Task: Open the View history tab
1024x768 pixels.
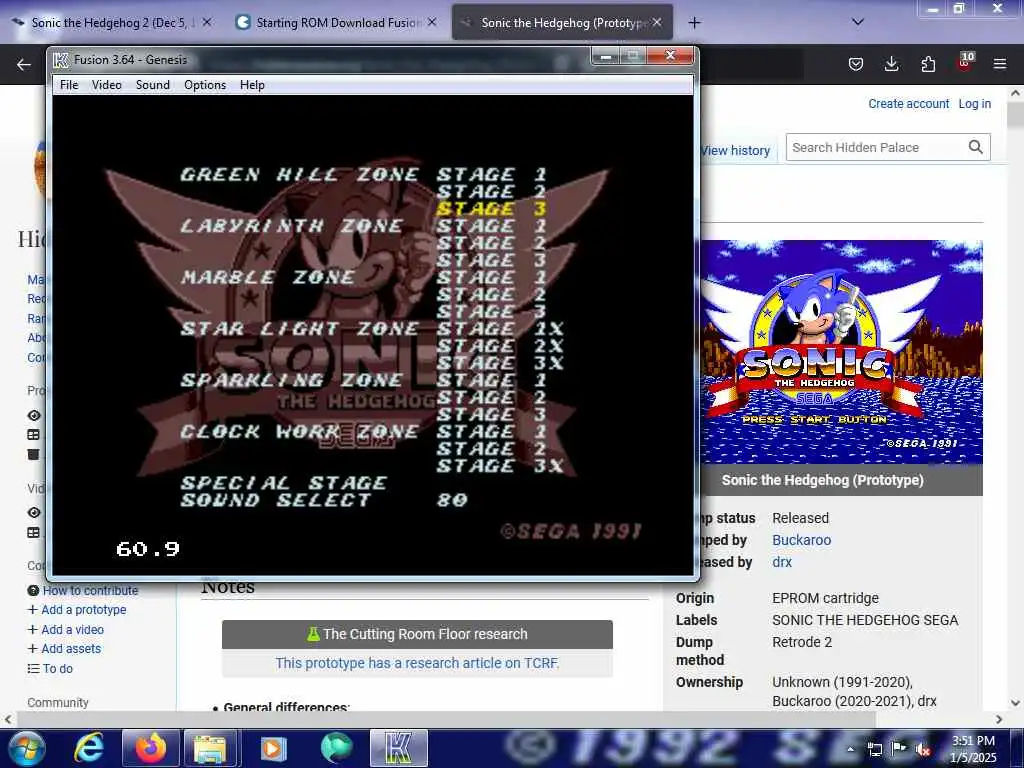Action: click(x=735, y=150)
